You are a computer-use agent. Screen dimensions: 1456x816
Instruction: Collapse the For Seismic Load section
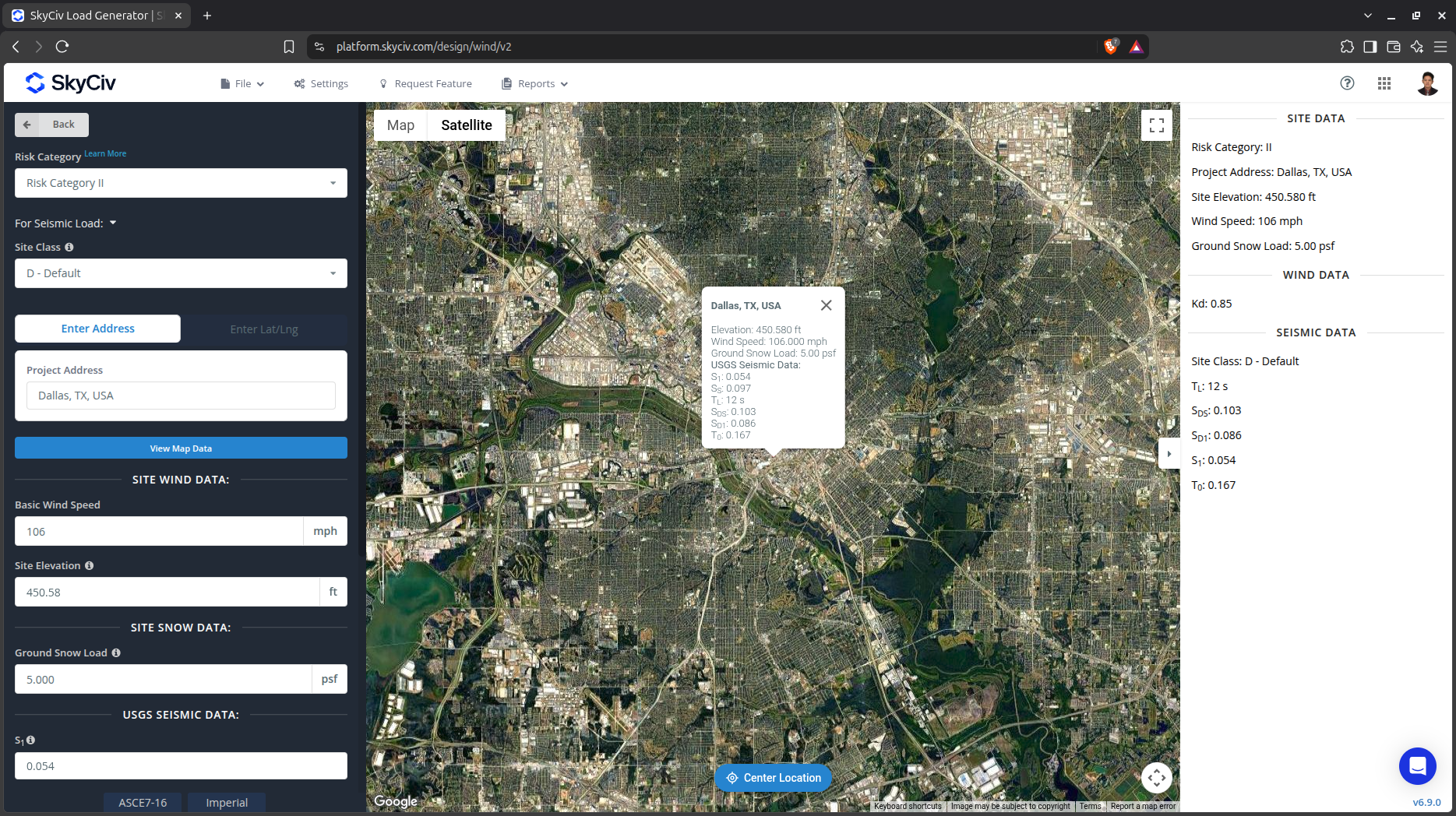pyautogui.click(x=65, y=223)
